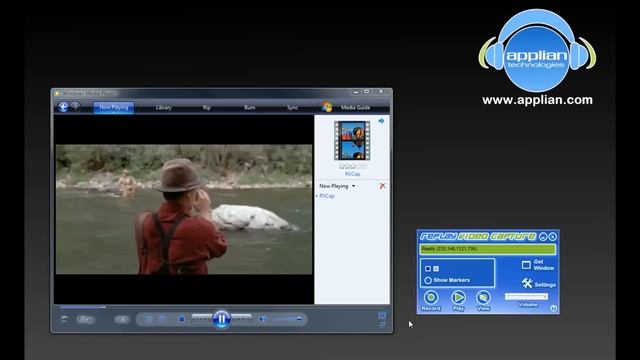
Task: Toggle repeat in Media Player
Action: tap(162, 319)
